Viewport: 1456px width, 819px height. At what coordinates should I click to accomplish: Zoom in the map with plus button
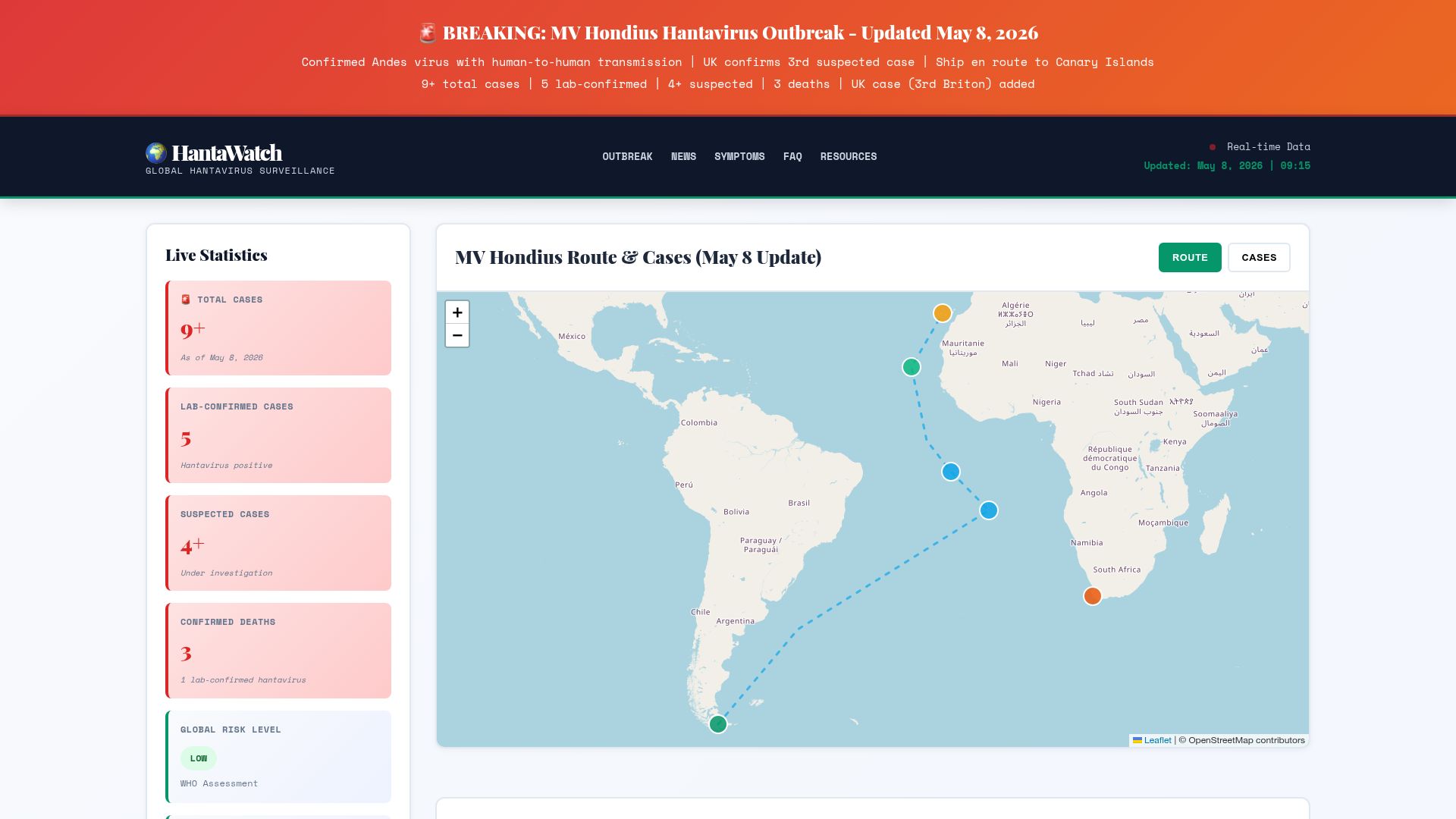(457, 312)
